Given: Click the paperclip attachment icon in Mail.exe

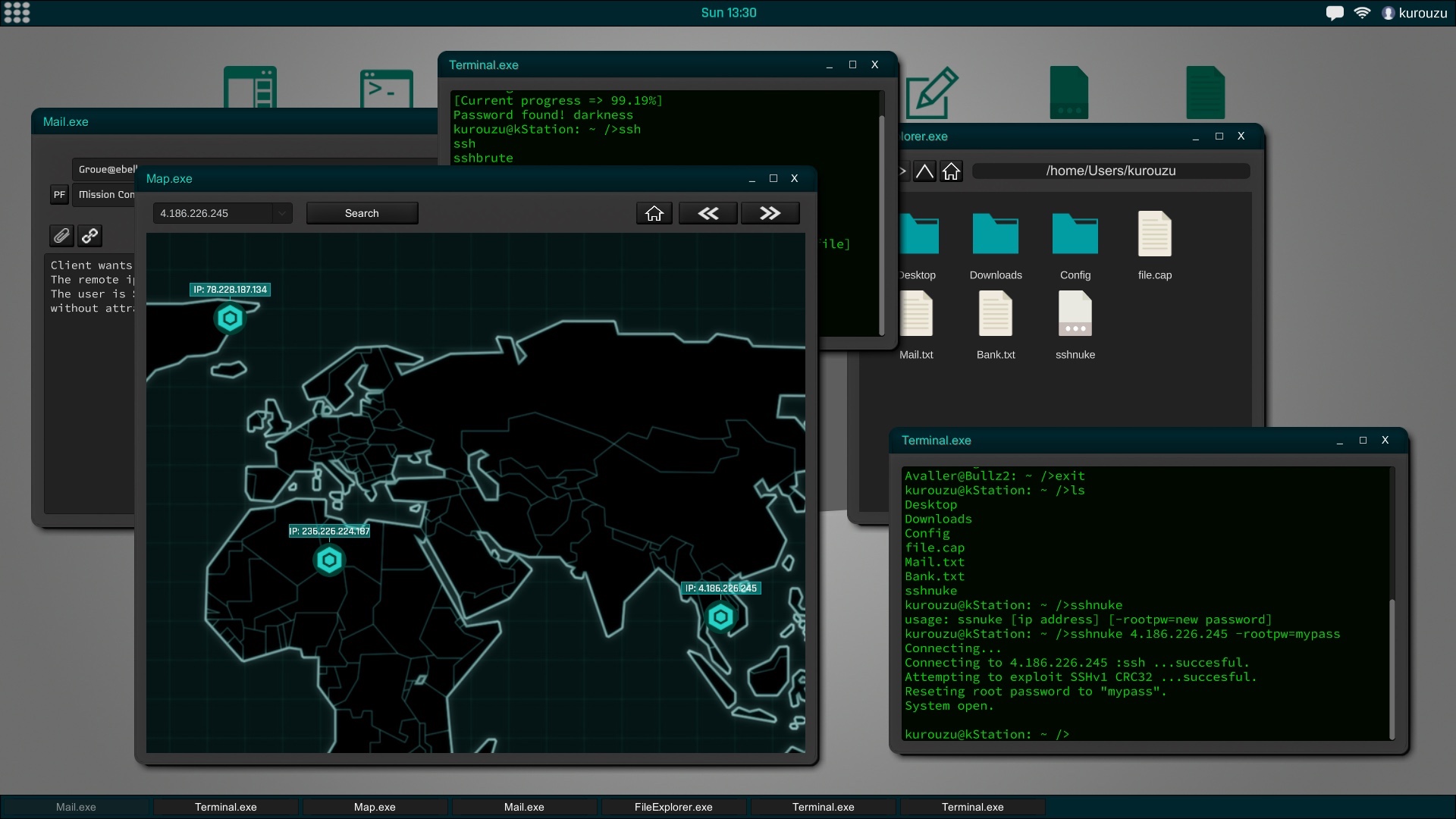Looking at the screenshot, I should click(61, 236).
